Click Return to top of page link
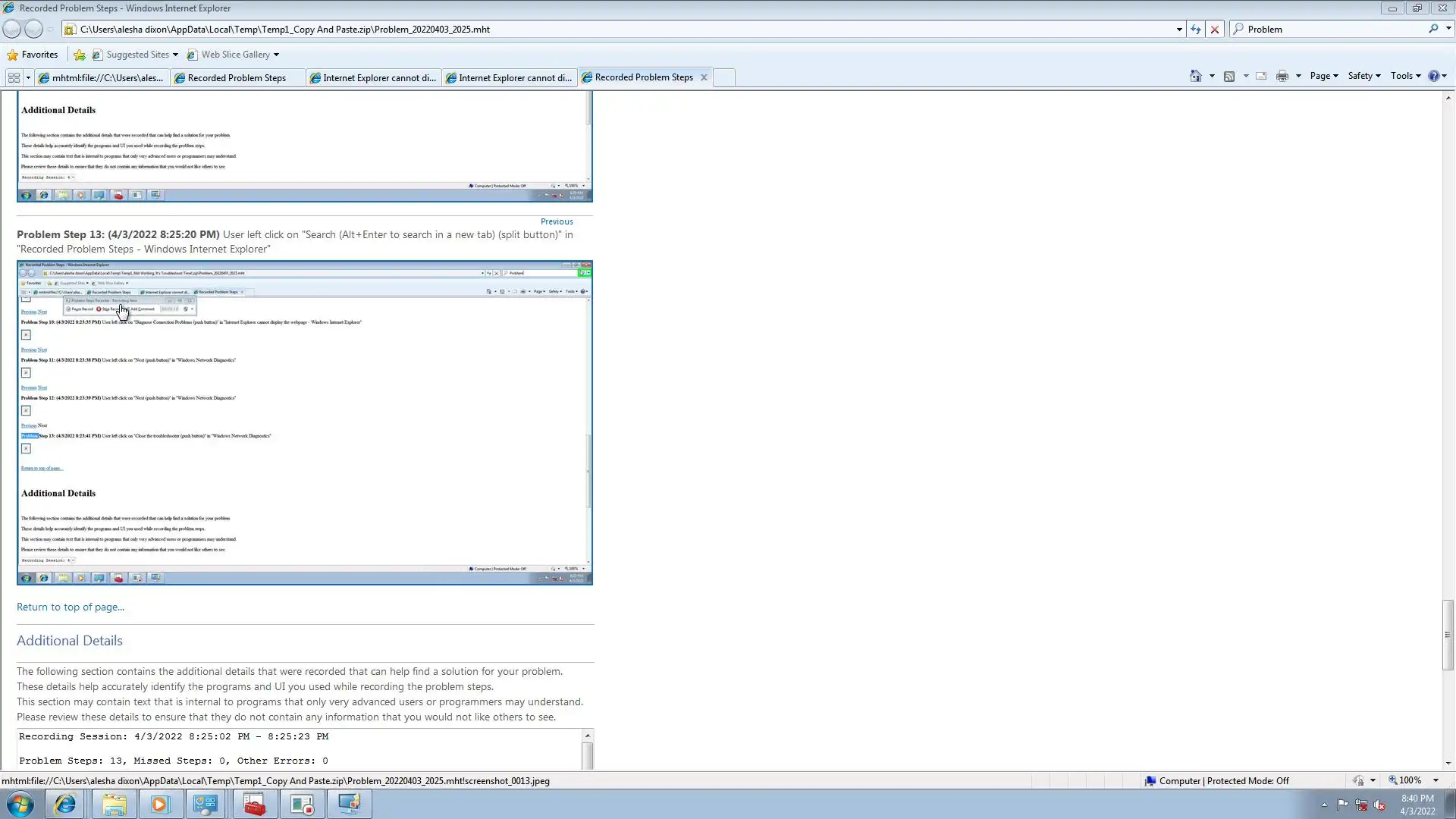The image size is (1456, 819). (71, 607)
